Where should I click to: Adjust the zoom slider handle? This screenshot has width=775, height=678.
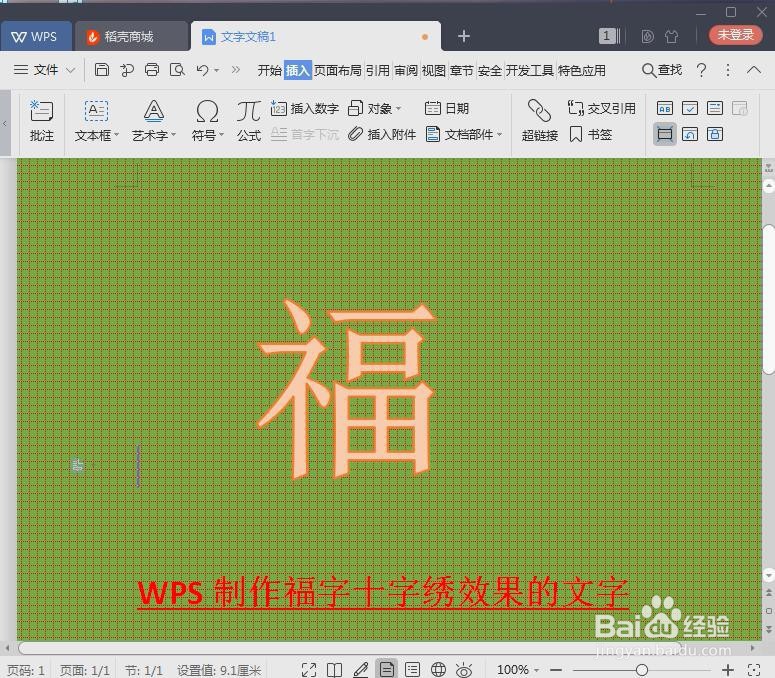(642, 670)
